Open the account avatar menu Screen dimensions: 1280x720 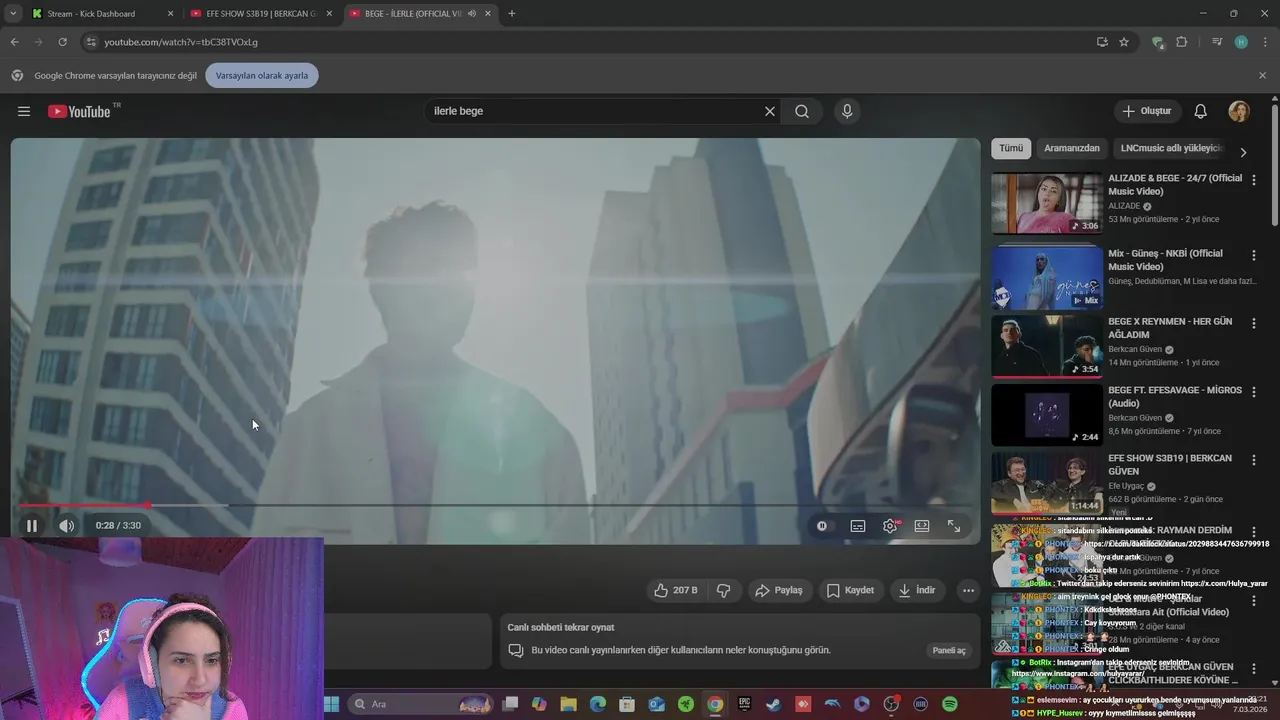pyautogui.click(x=1239, y=111)
